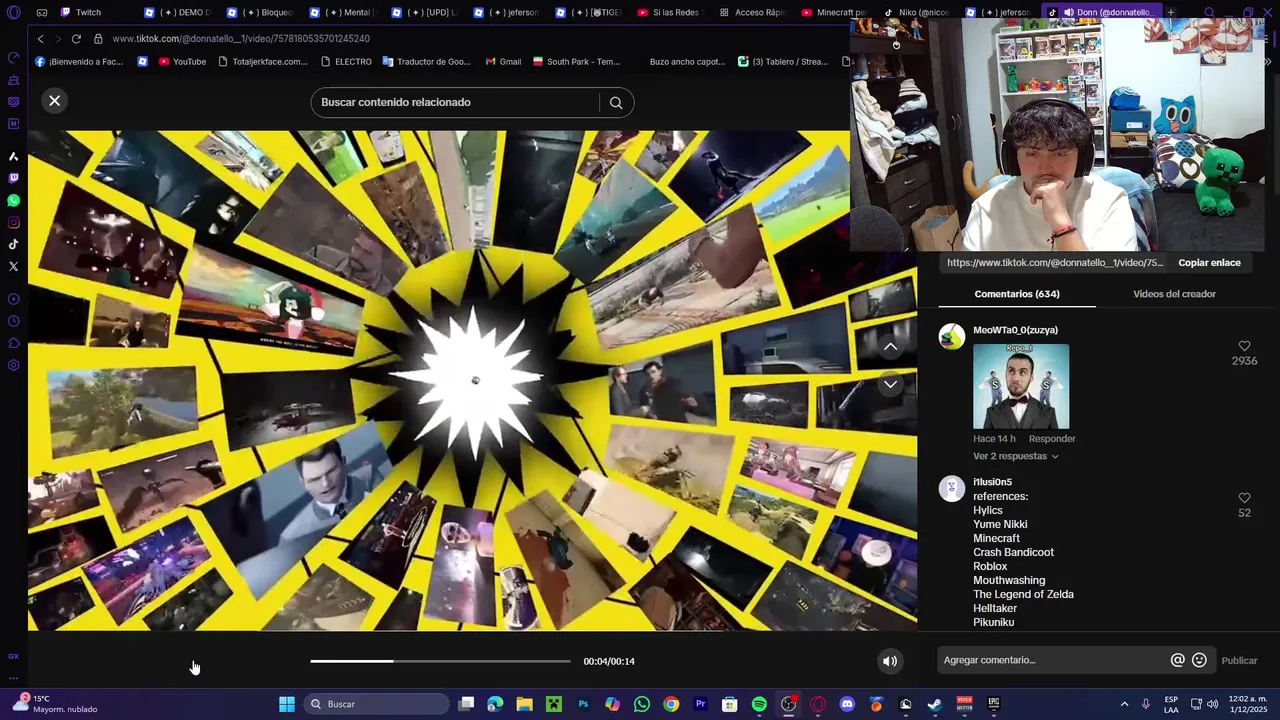Show hidden system tray icons chevron

(x=1124, y=704)
